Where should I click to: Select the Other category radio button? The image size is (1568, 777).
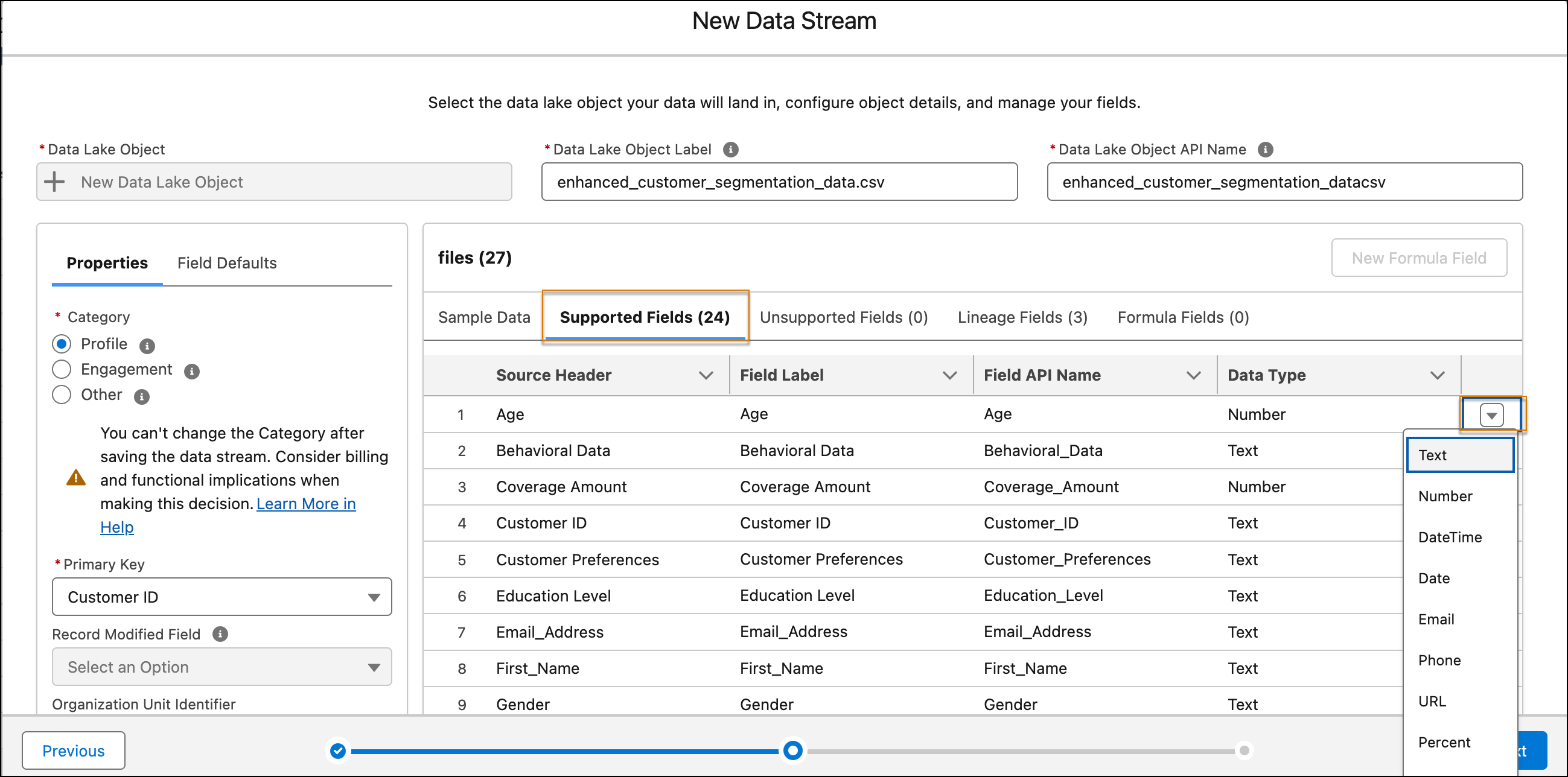point(62,395)
